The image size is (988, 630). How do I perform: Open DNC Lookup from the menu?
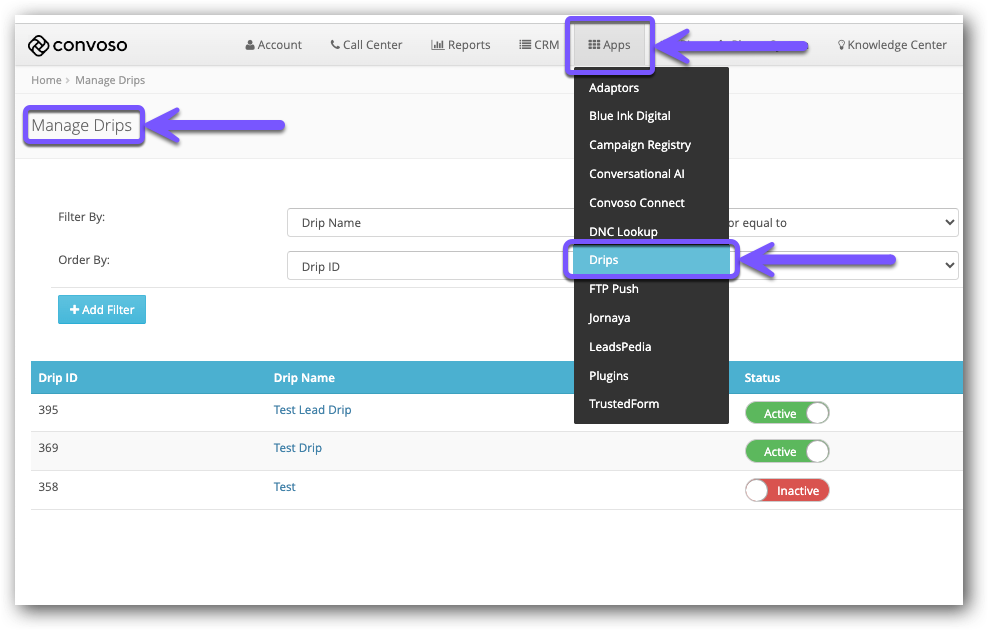click(x=623, y=232)
